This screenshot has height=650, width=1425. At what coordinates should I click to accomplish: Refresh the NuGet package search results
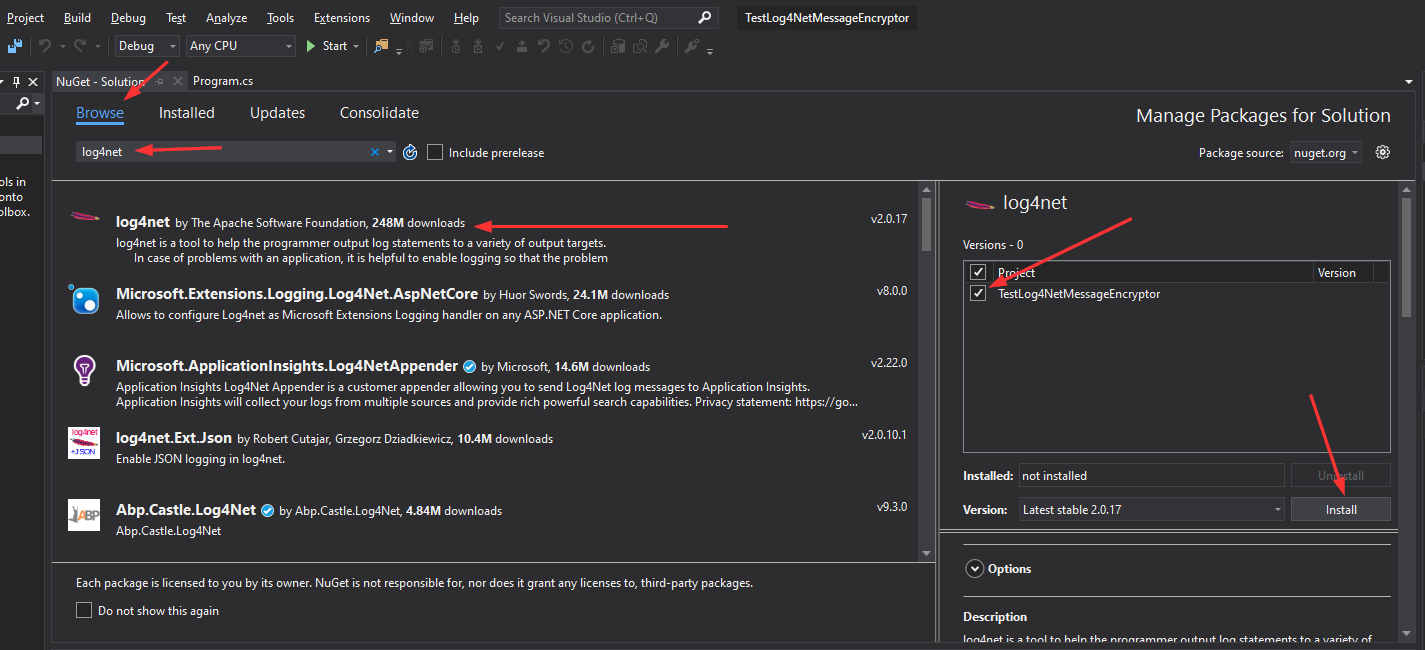click(410, 152)
